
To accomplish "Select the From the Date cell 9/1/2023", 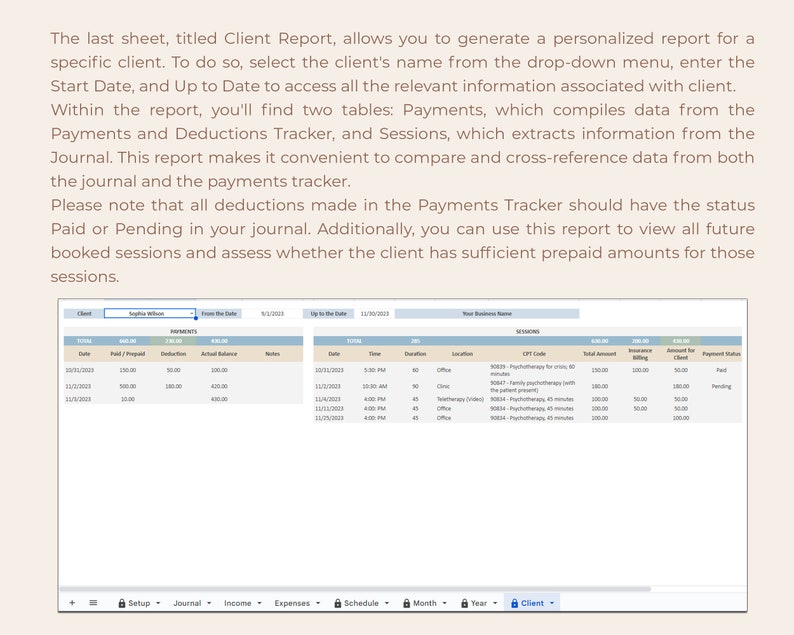I will click(272, 314).
